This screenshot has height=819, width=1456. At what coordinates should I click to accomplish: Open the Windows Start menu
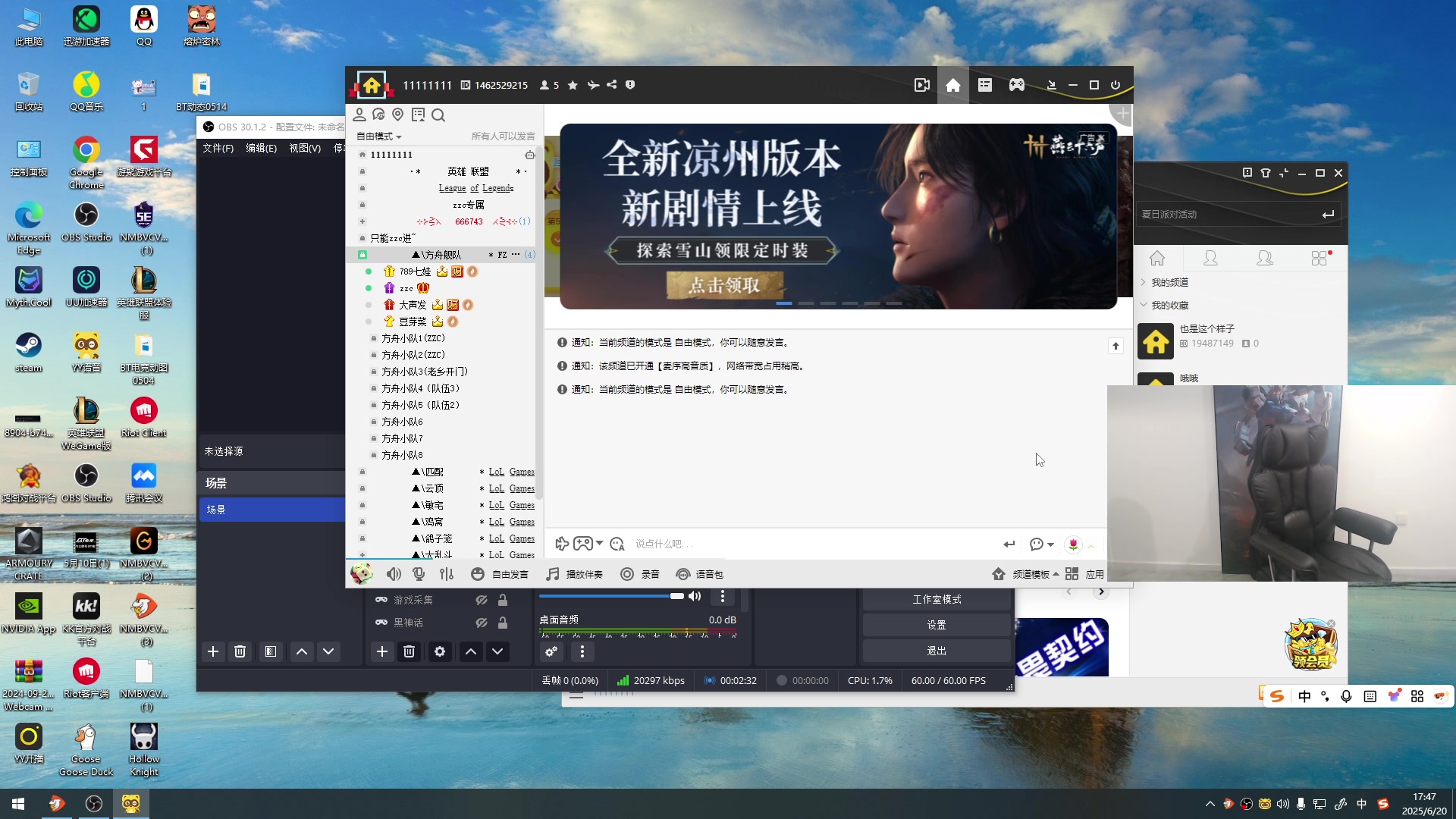[18, 804]
